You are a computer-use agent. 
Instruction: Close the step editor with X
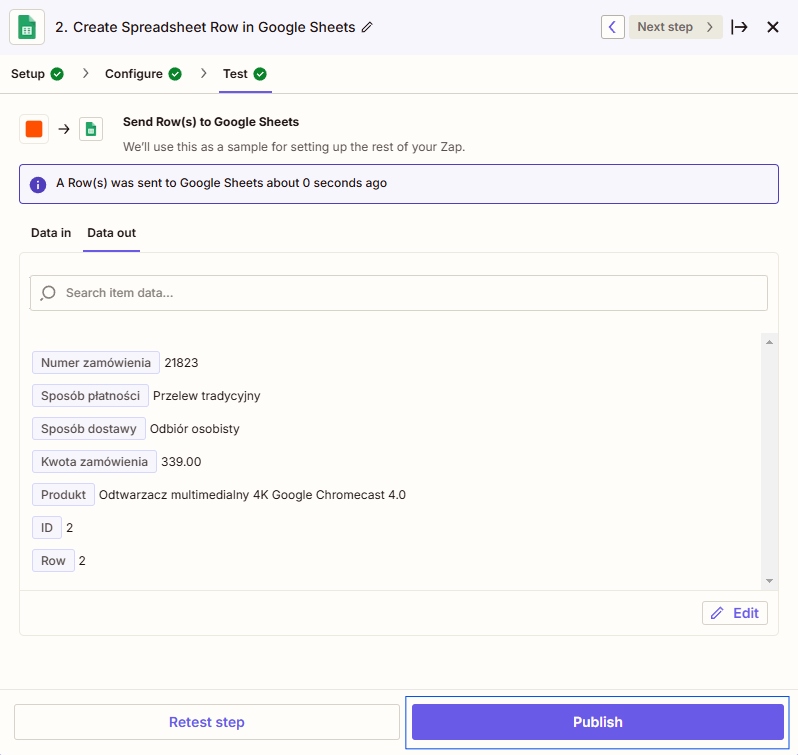click(772, 27)
